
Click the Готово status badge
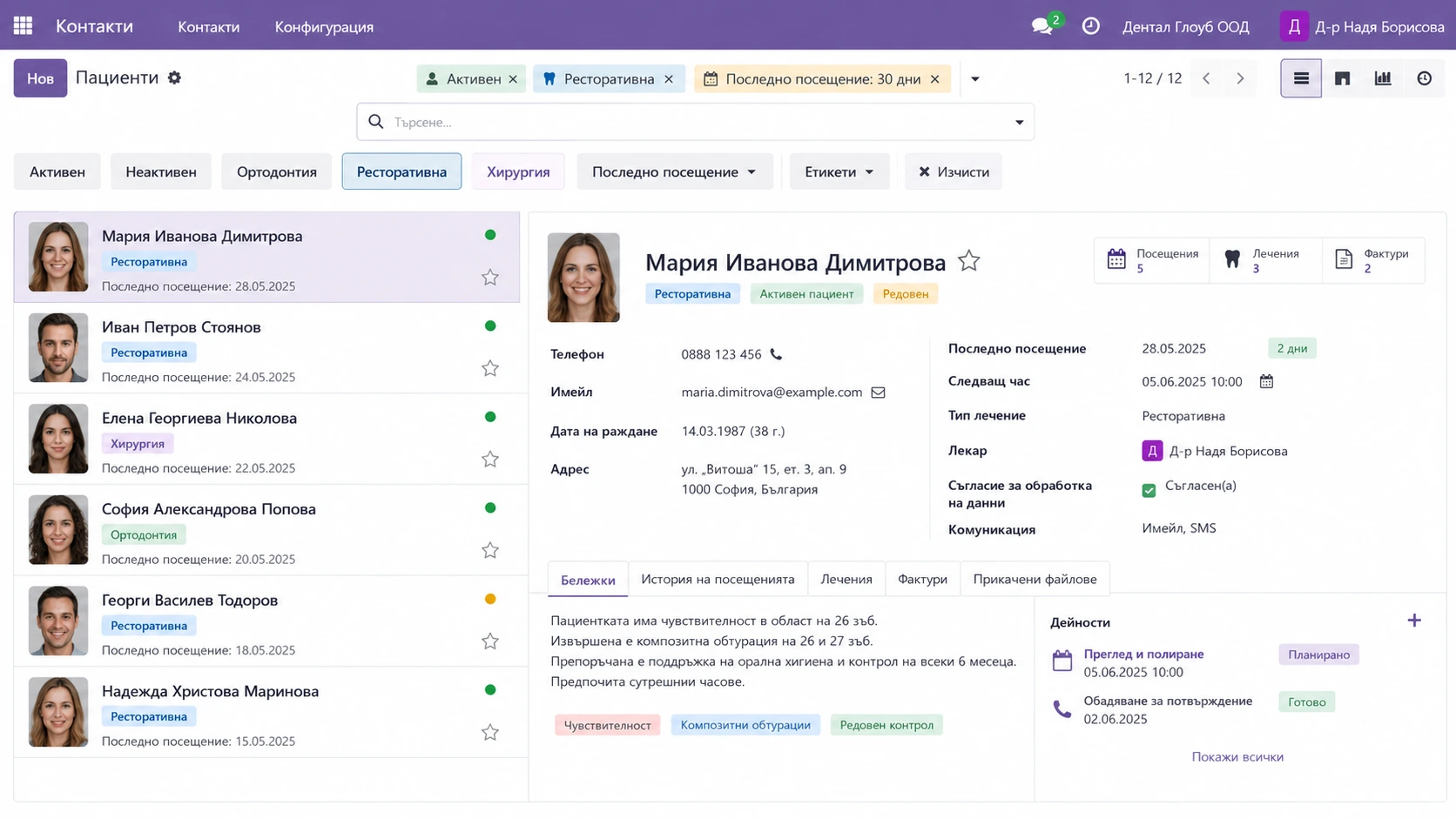1306,702
